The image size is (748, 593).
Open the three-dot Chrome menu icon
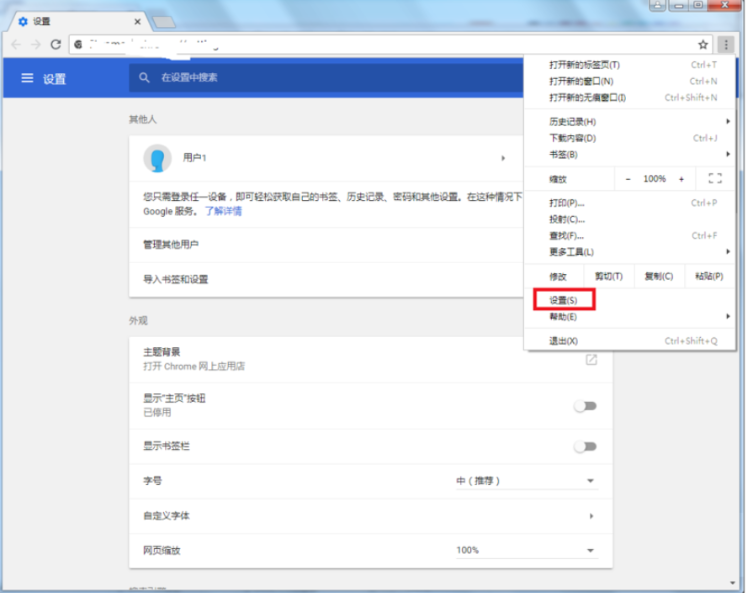click(726, 44)
